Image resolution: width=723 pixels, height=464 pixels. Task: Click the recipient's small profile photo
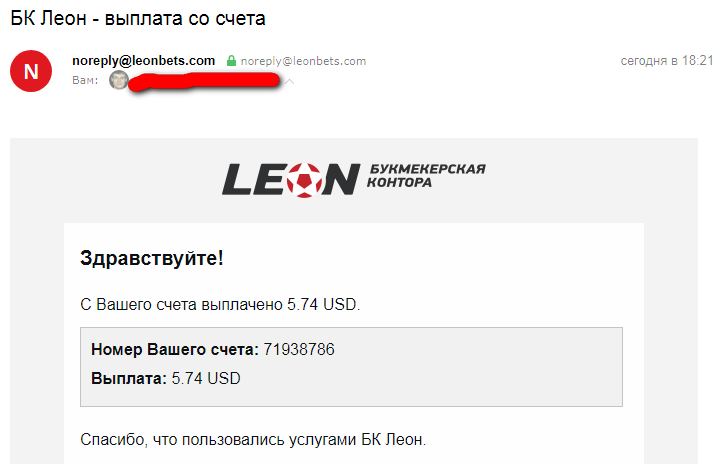point(118,80)
